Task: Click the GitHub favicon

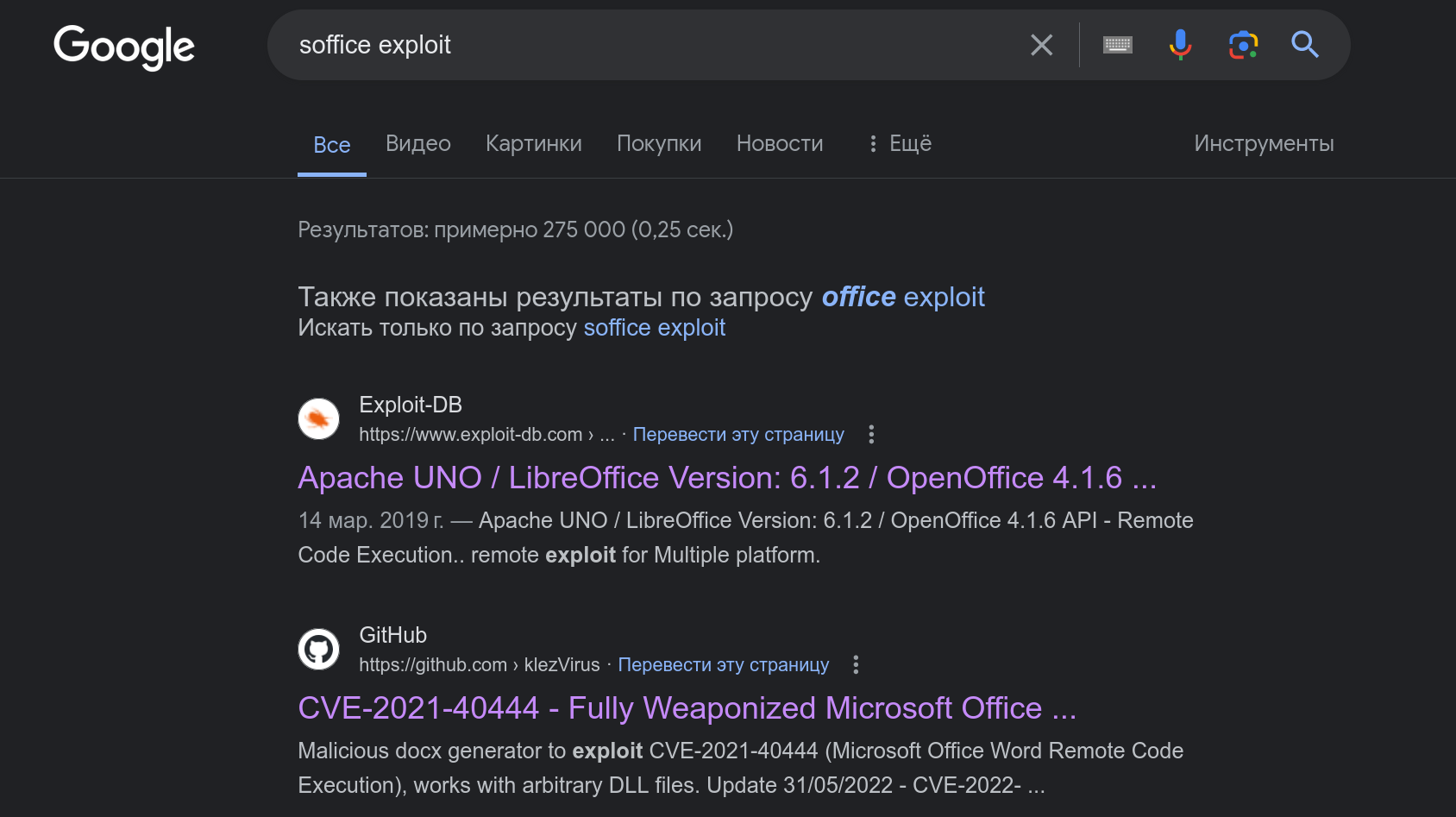Action: [x=319, y=650]
